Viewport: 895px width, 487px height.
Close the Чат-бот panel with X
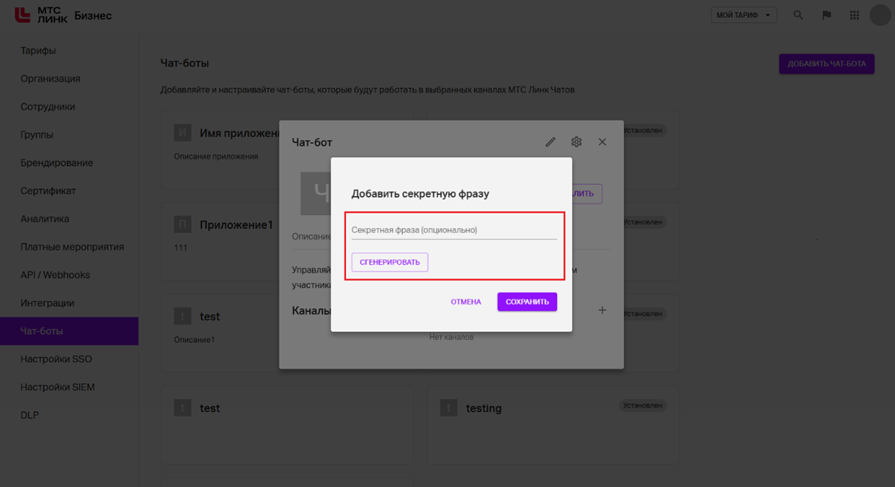point(602,142)
